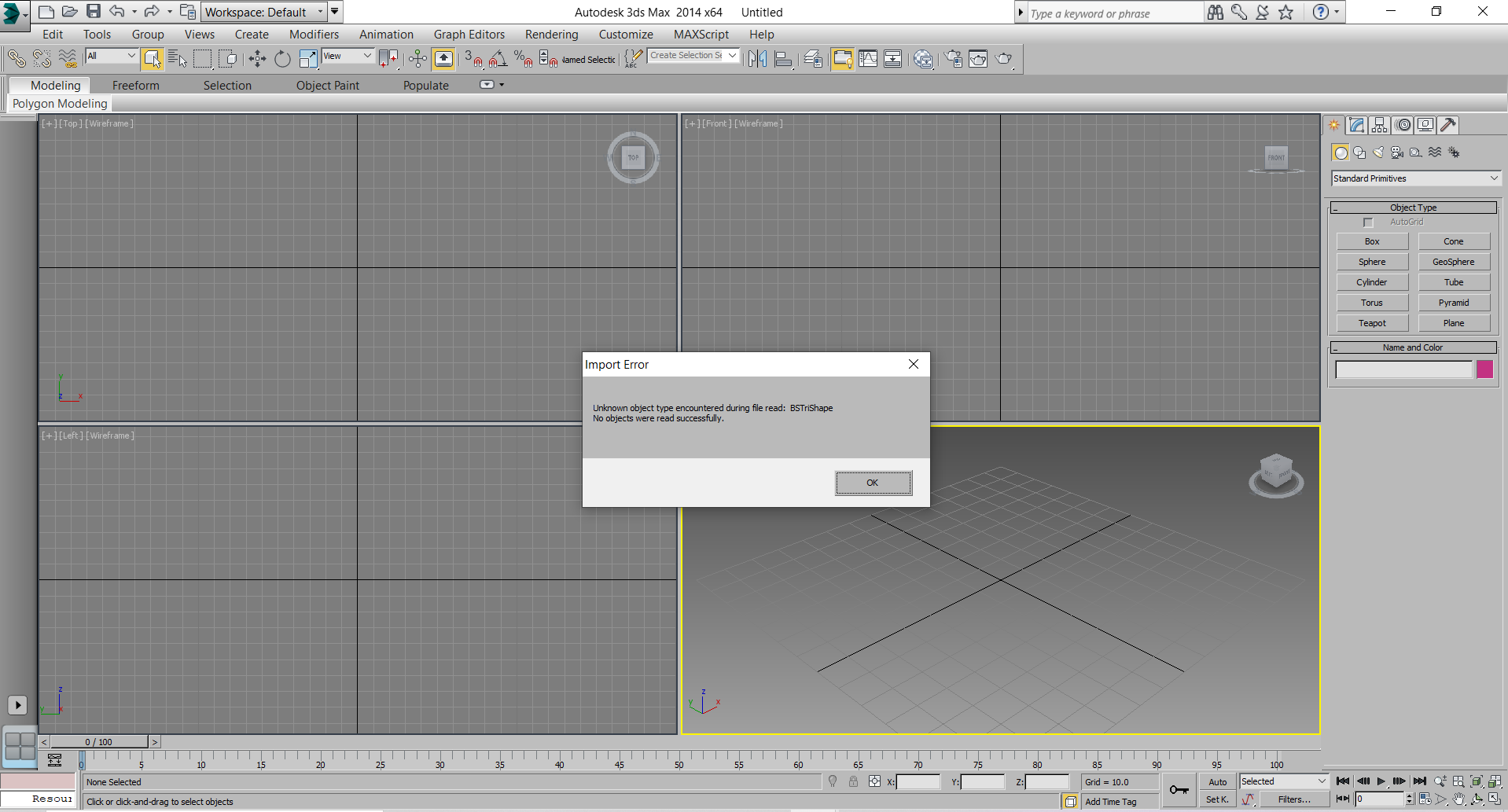Screen dimensions: 1508x812
Task: Open the Modifiers menu
Action: tap(314, 35)
